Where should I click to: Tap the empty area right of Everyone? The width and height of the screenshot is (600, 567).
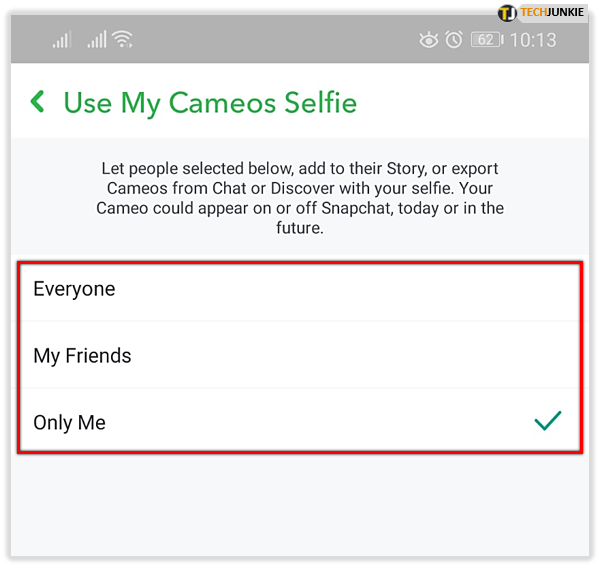tap(344, 289)
